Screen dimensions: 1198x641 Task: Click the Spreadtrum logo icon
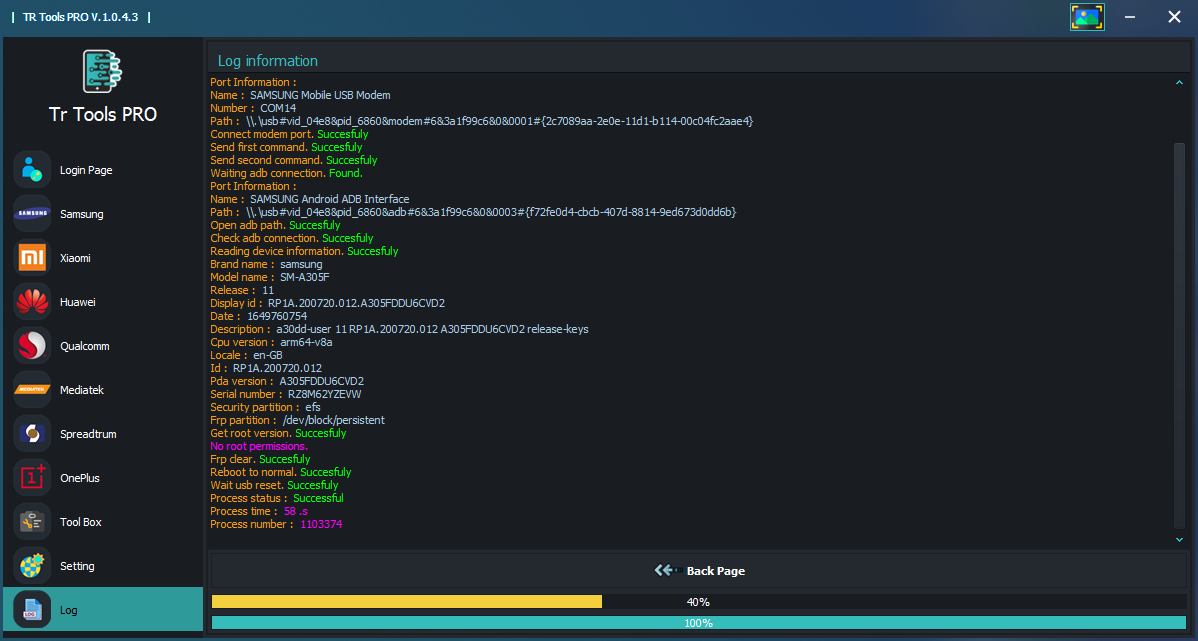point(32,434)
